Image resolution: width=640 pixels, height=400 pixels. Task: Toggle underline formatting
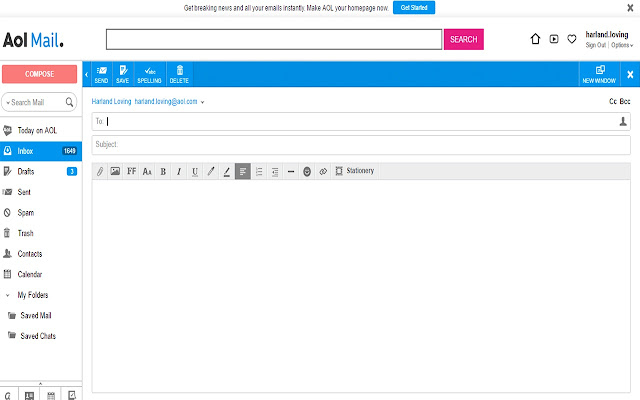point(195,171)
